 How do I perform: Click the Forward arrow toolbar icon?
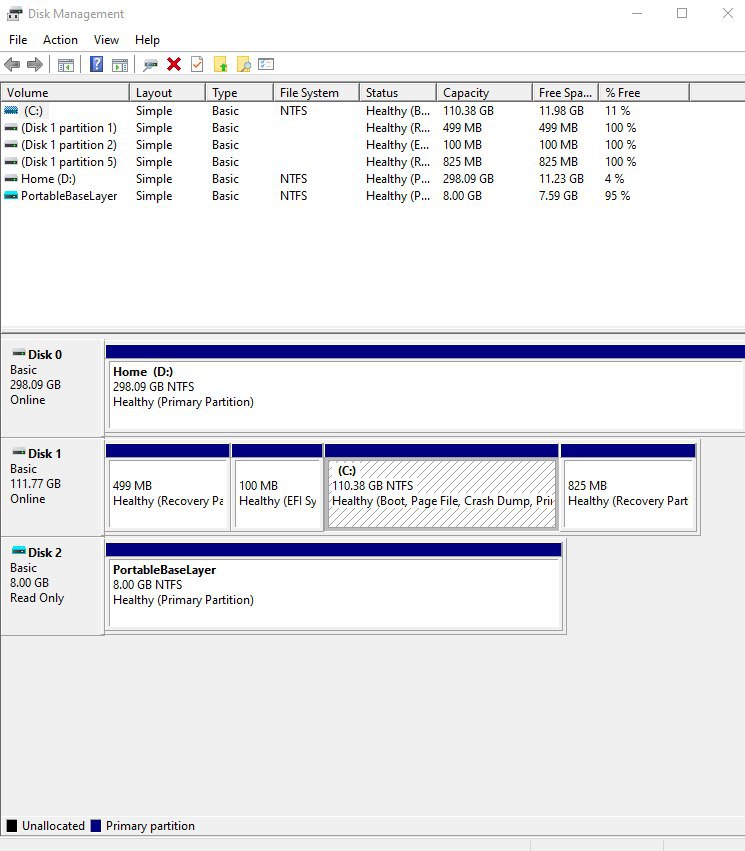(x=35, y=65)
